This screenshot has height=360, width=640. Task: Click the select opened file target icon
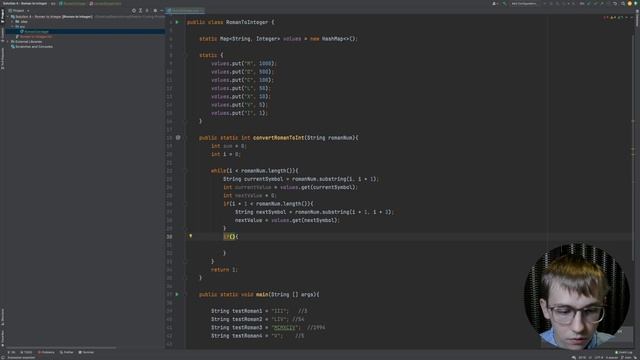point(133,11)
